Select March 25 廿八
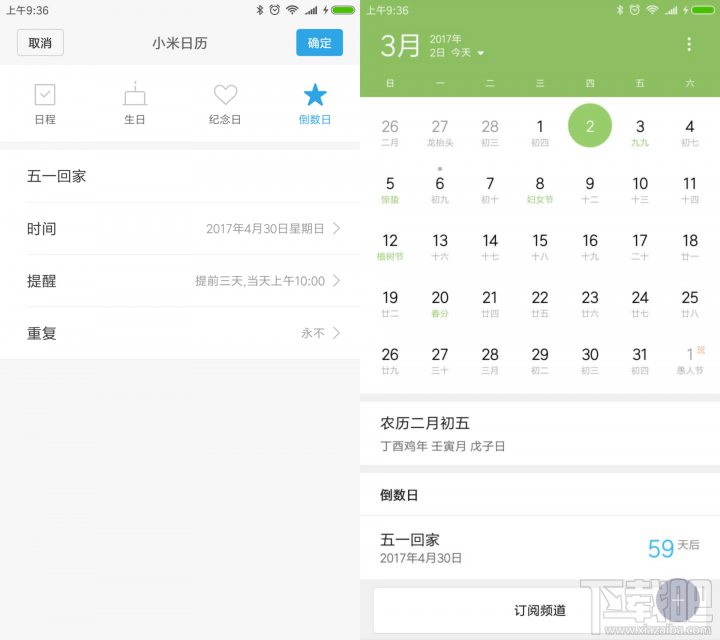This screenshot has width=720, height=640. (x=690, y=303)
